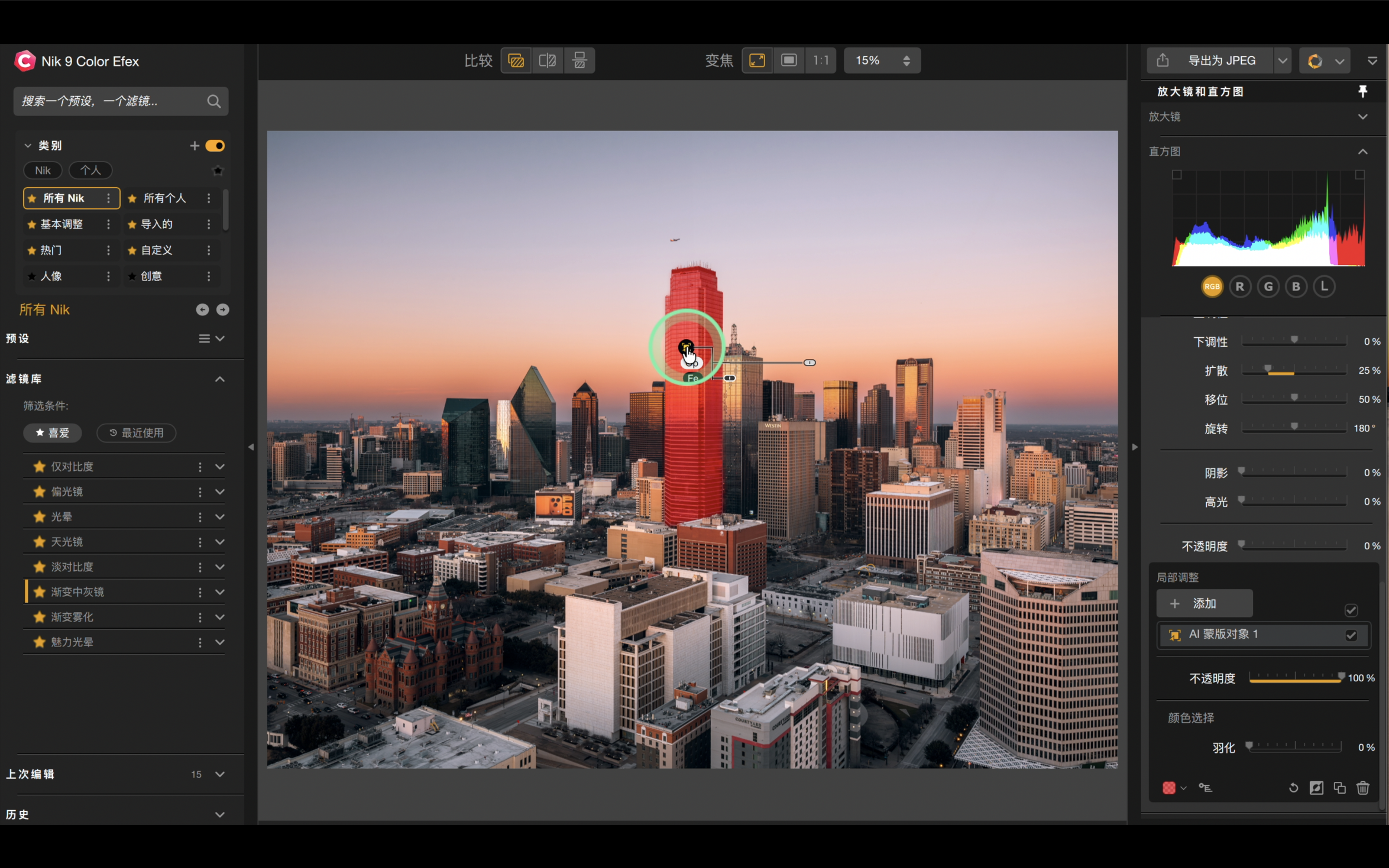The image size is (1389, 868).
Task: Select the G histogram channel
Action: tap(1268, 287)
